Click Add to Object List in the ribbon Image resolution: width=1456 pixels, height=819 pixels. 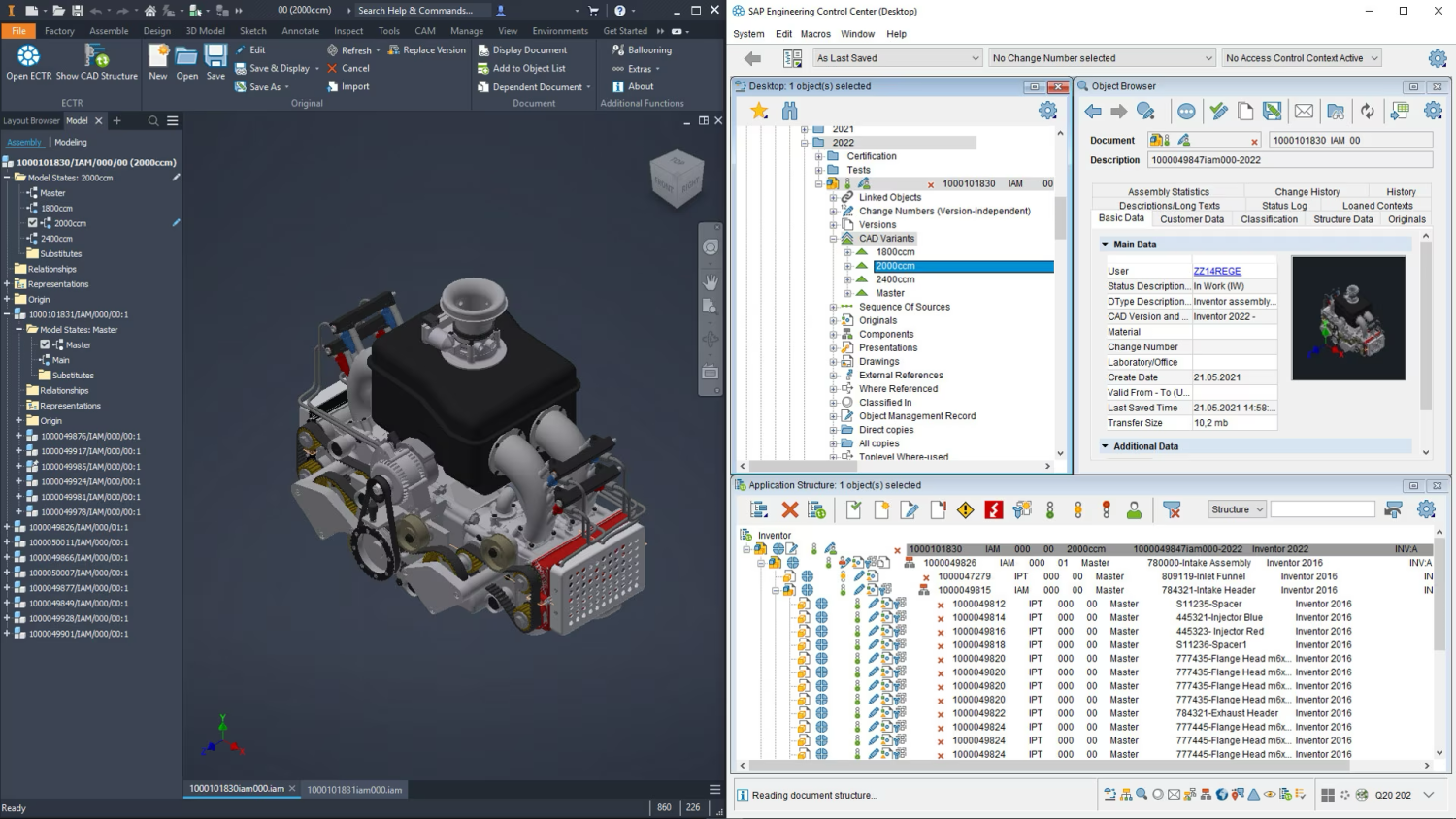coord(521,68)
